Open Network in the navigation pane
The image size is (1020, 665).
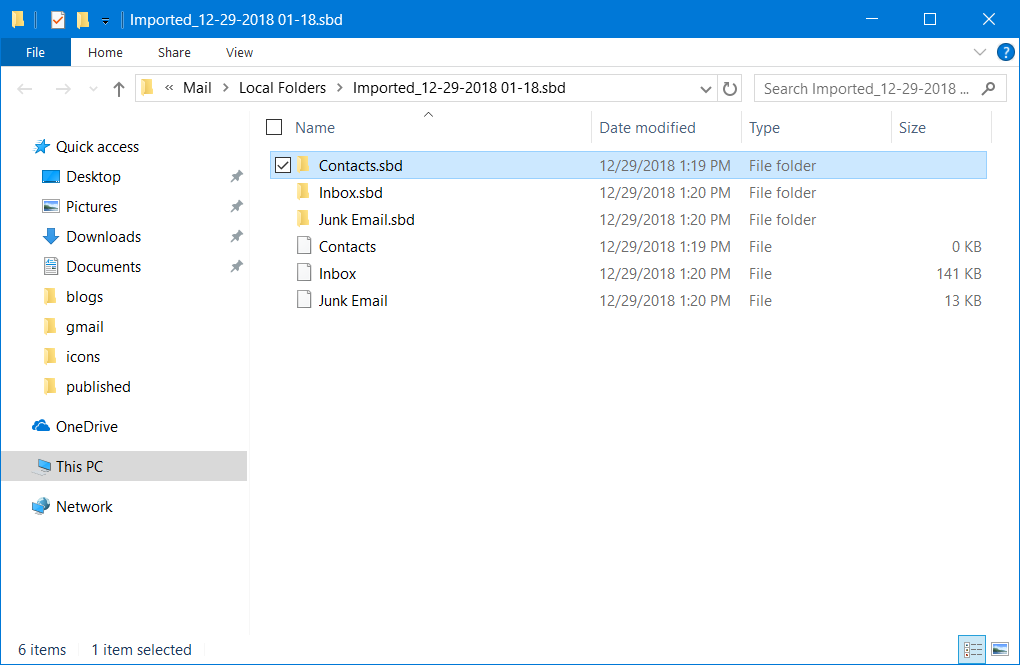84,506
